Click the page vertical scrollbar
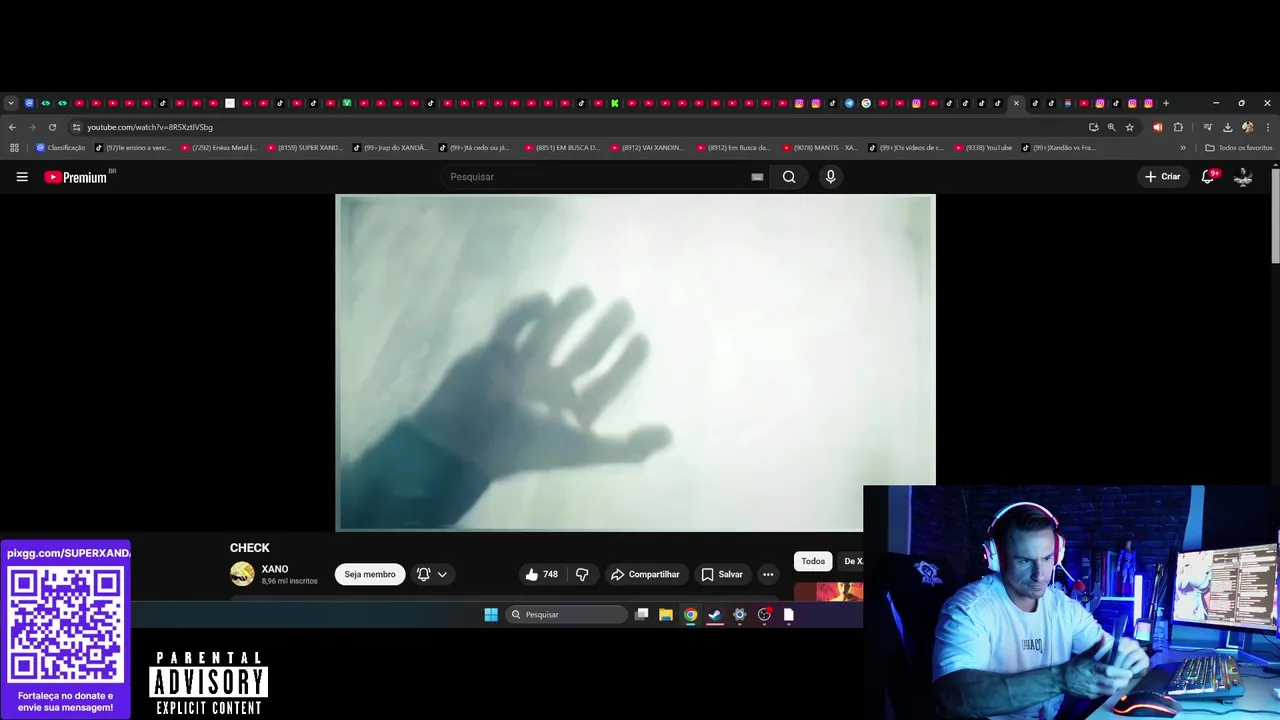The width and height of the screenshot is (1280, 720). 1275,215
